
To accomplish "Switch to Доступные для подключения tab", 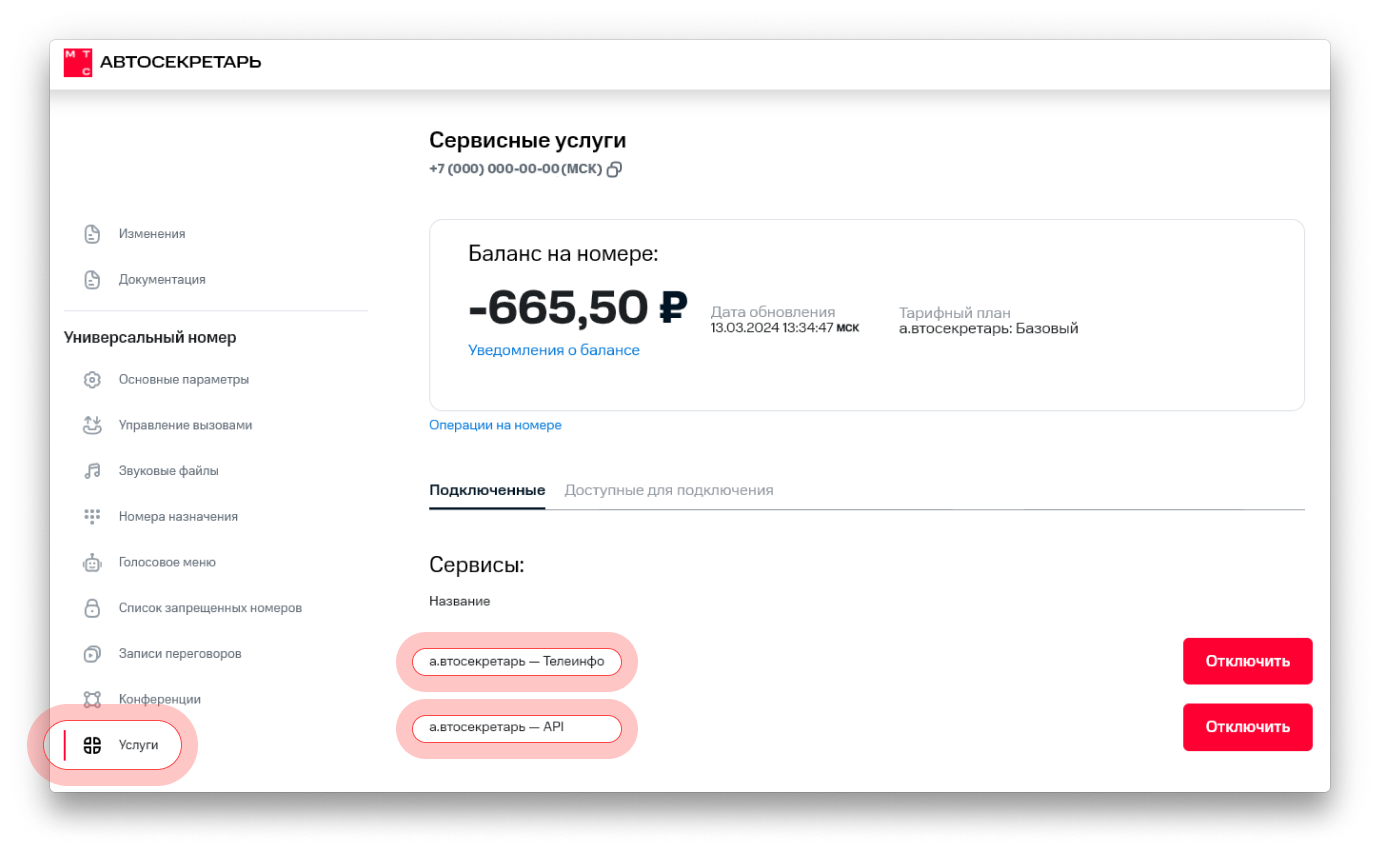I will 669,490.
